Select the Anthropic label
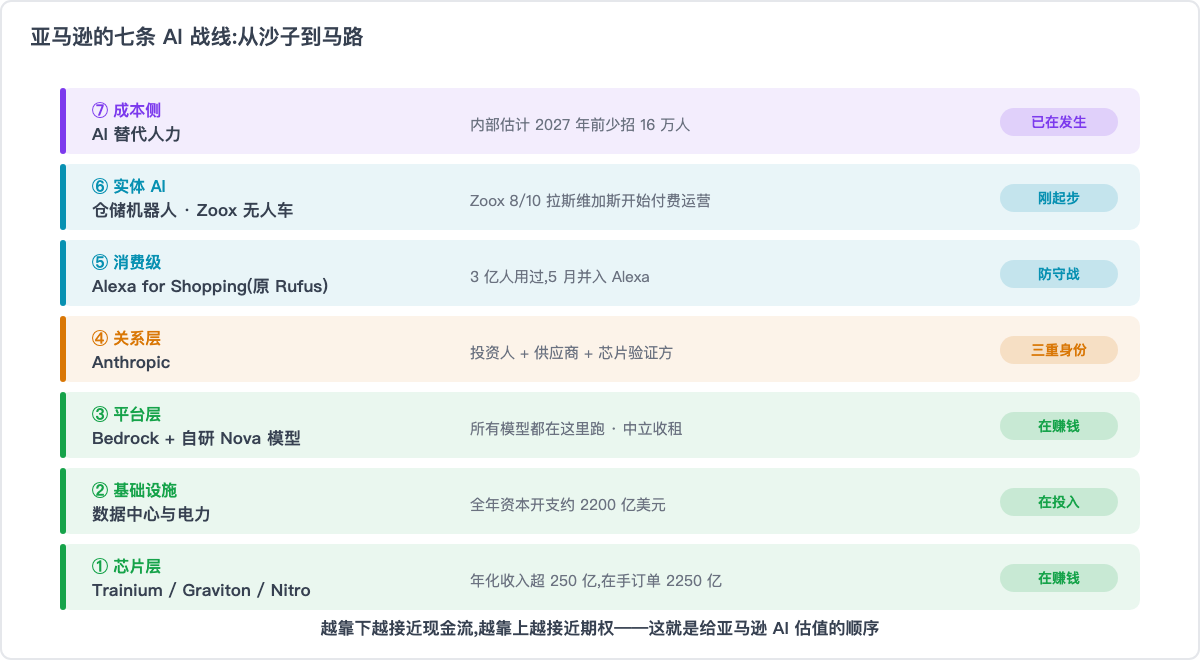Screen dimensions: 1200x660 coord(131,362)
